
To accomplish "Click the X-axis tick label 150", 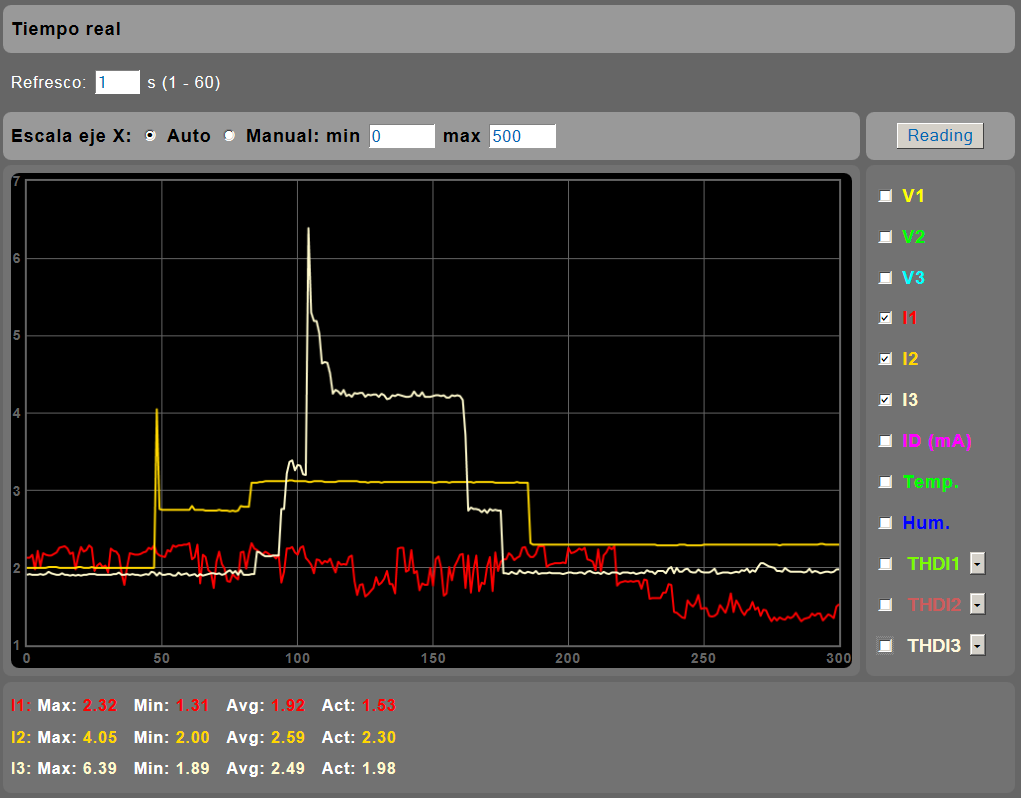I will pyautogui.click(x=433, y=658).
